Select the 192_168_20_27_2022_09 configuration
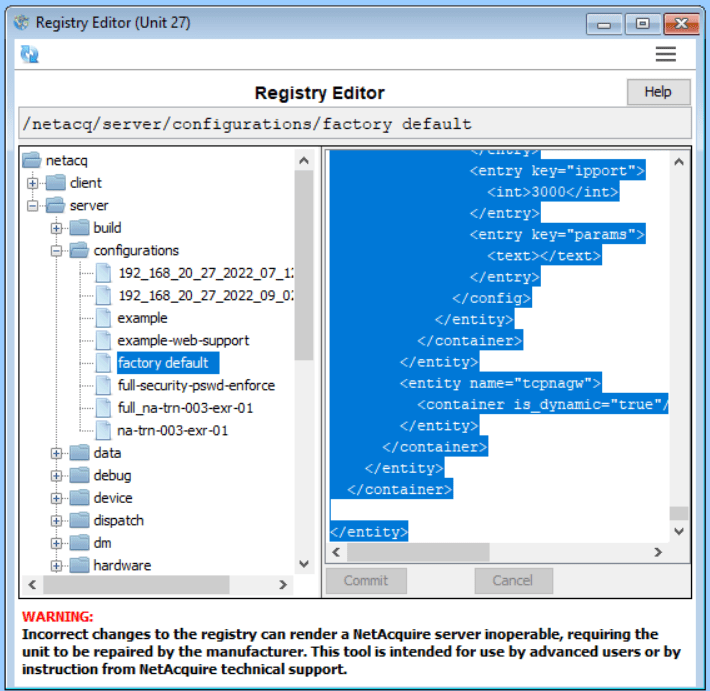The image size is (710, 691). point(205,296)
